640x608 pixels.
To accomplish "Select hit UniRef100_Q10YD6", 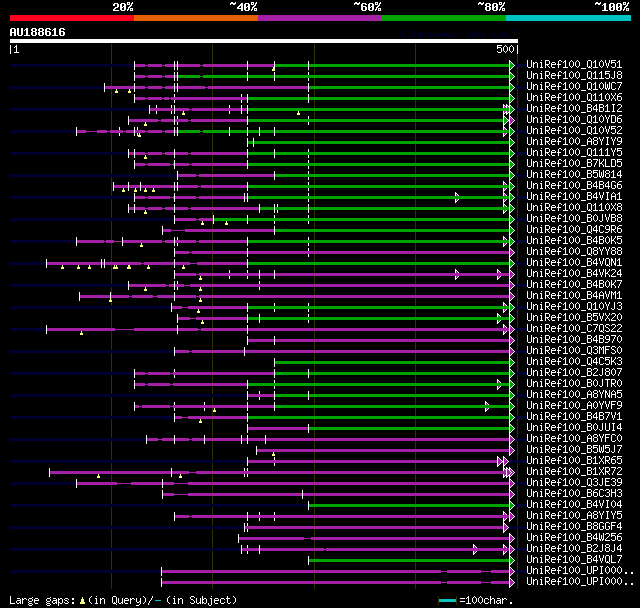I will tap(574, 120).
